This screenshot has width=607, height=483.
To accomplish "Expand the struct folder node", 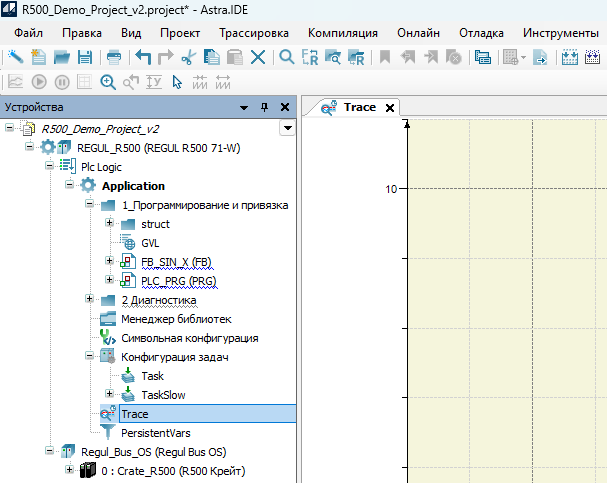I will coord(109,224).
